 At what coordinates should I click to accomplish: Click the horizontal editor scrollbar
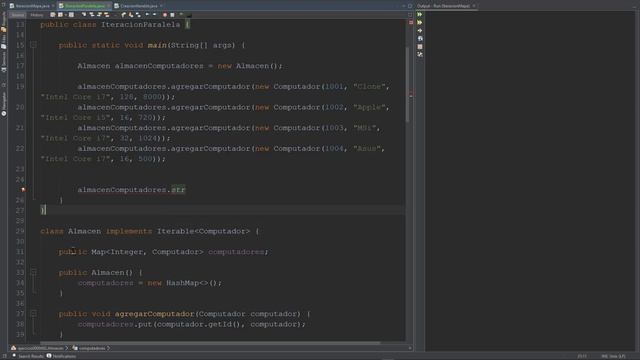pos(210,343)
